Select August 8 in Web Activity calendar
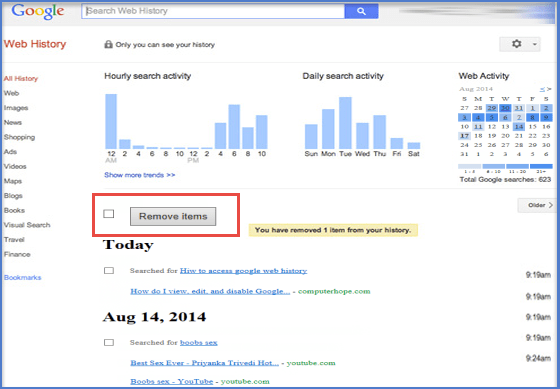560x389 pixels. (532, 117)
